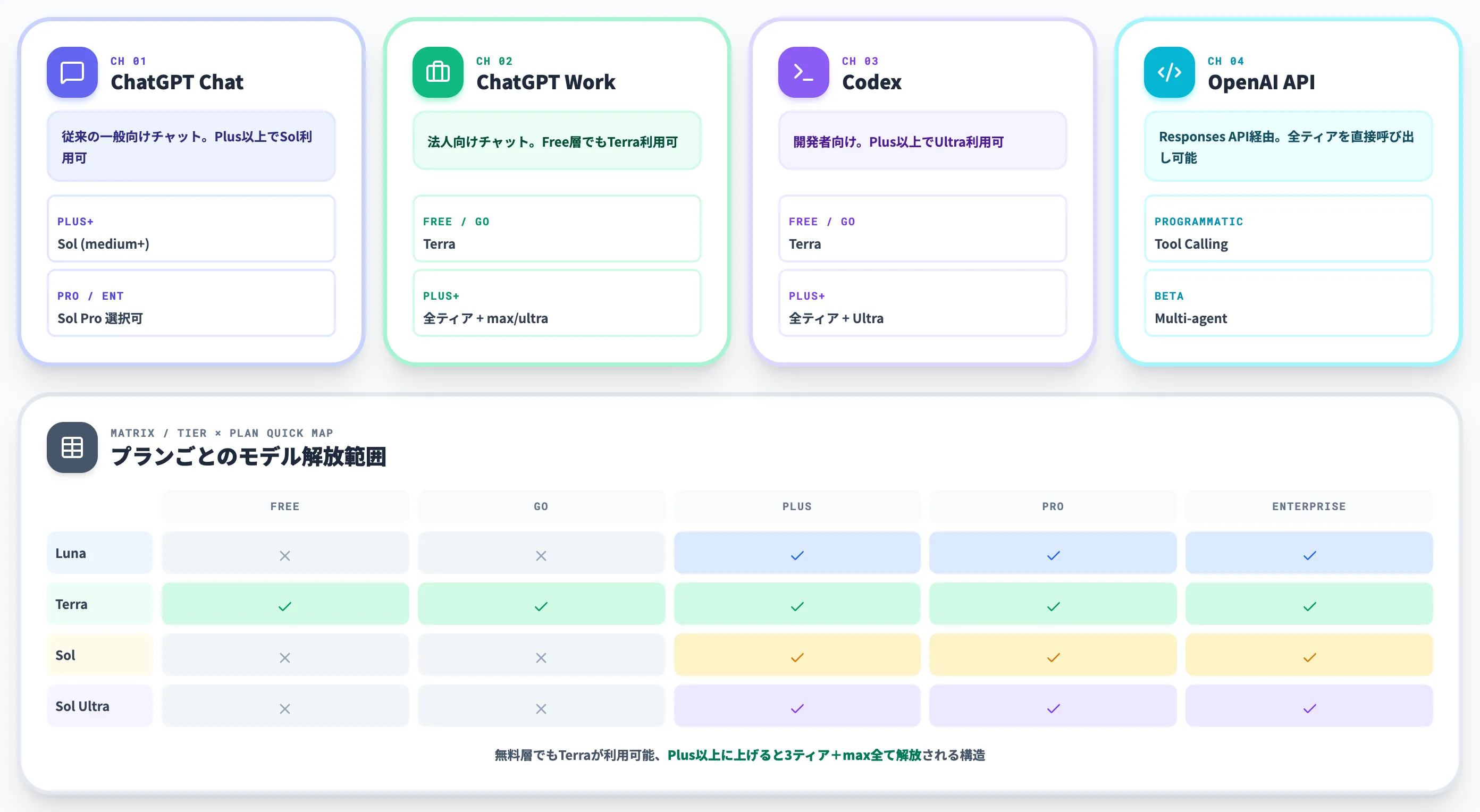Viewport: 1480px width, 812px height.
Task: Select the PRO column header
Action: (x=1053, y=506)
